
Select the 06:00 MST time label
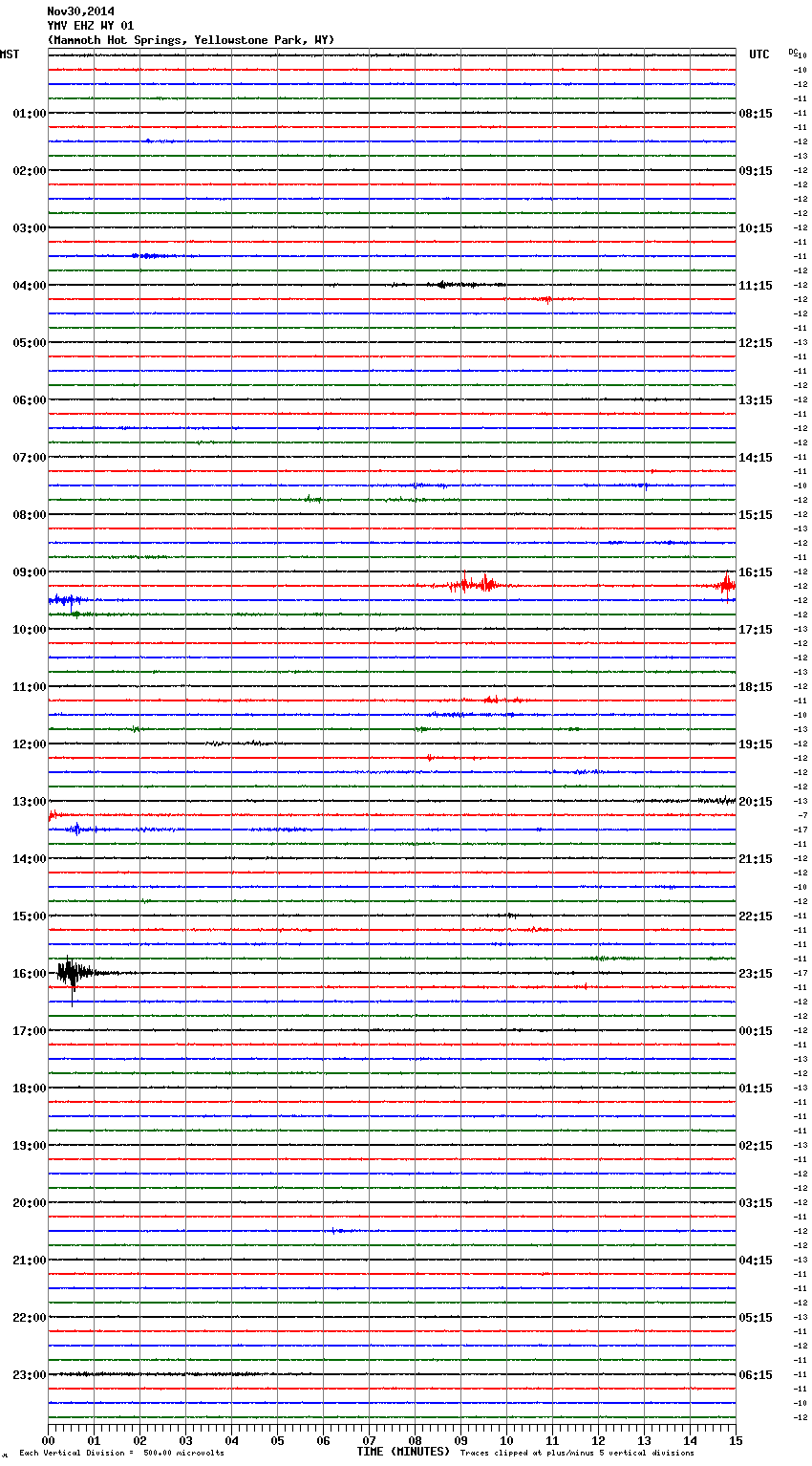coord(30,400)
